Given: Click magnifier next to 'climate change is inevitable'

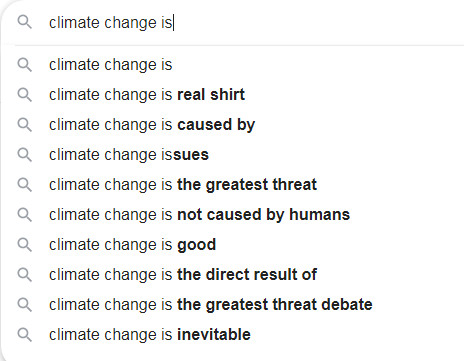Looking at the screenshot, I should click(x=24, y=335).
